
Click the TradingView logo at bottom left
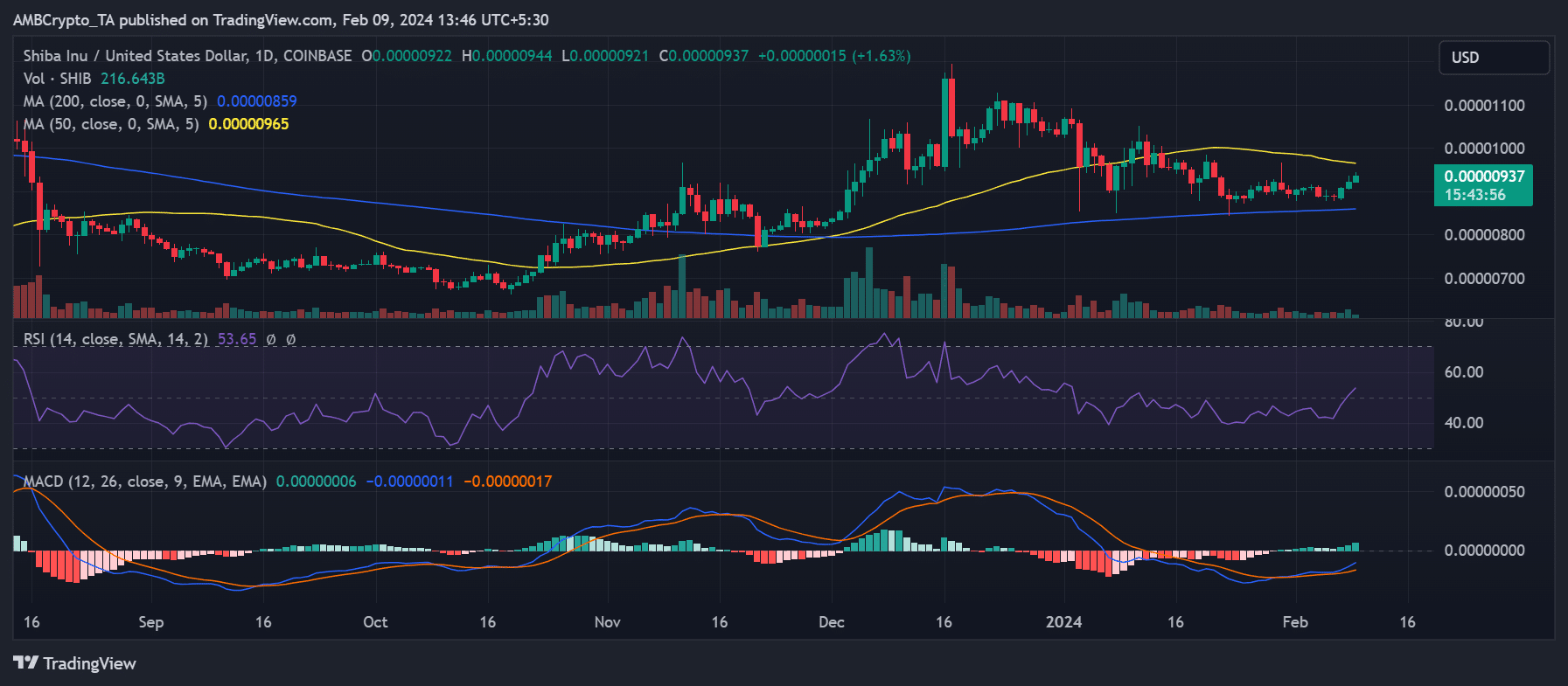coord(75,663)
